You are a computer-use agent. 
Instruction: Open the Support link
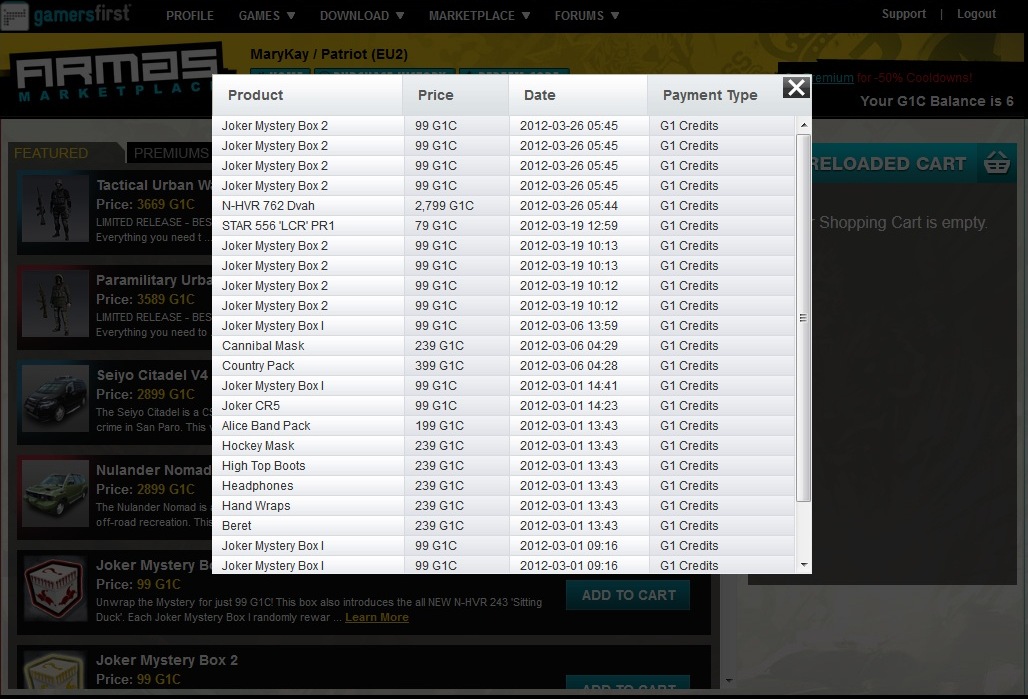(x=903, y=14)
